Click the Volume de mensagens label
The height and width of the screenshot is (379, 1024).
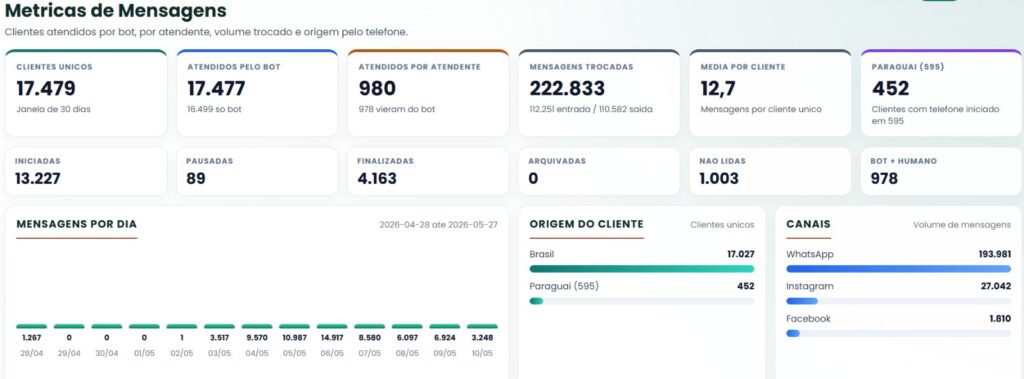click(x=962, y=225)
